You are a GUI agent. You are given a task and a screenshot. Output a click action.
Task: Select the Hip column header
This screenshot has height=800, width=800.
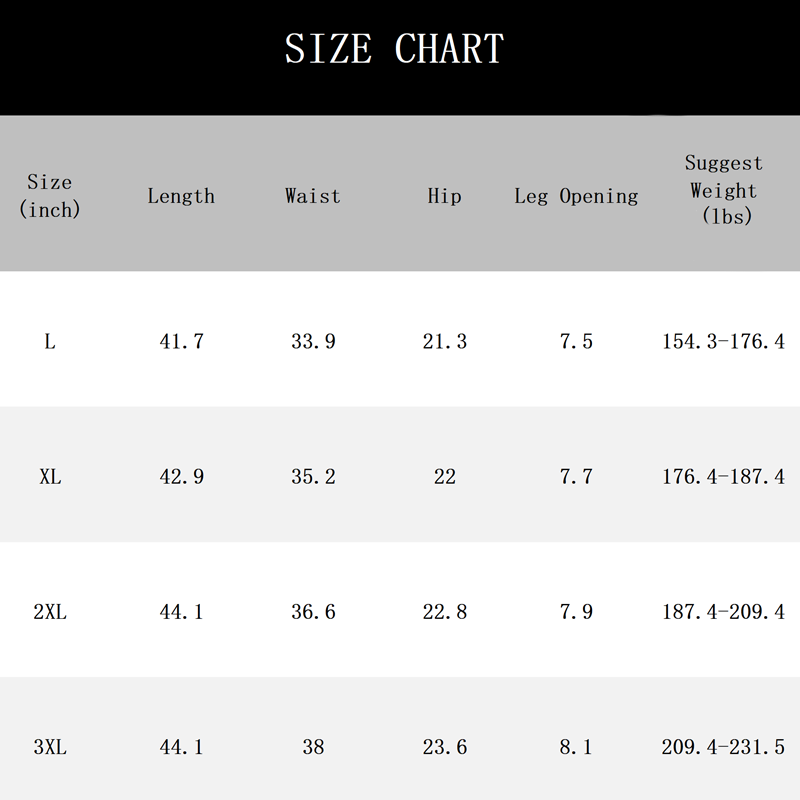(444, 196)
